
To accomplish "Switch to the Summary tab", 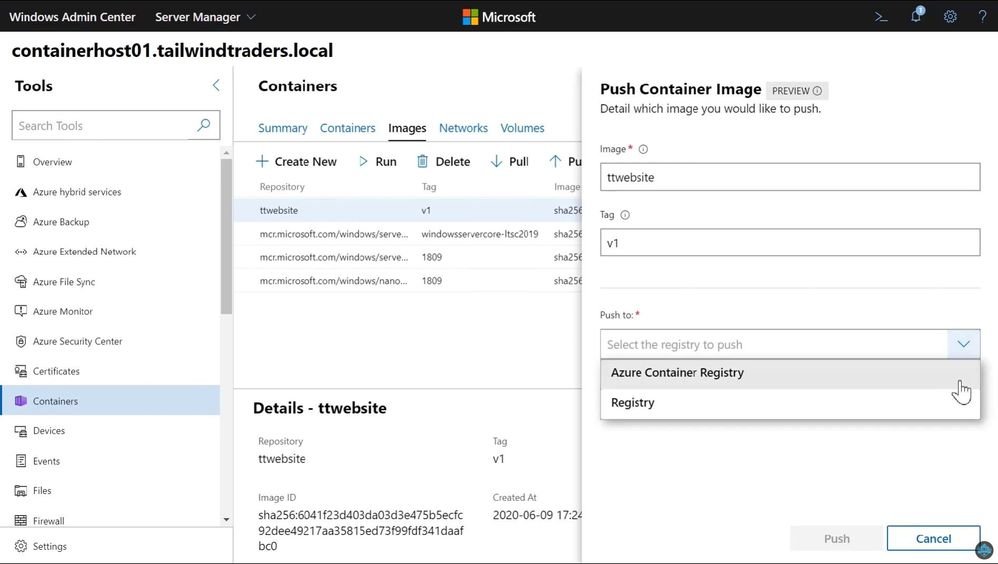I will pos(283,128).
